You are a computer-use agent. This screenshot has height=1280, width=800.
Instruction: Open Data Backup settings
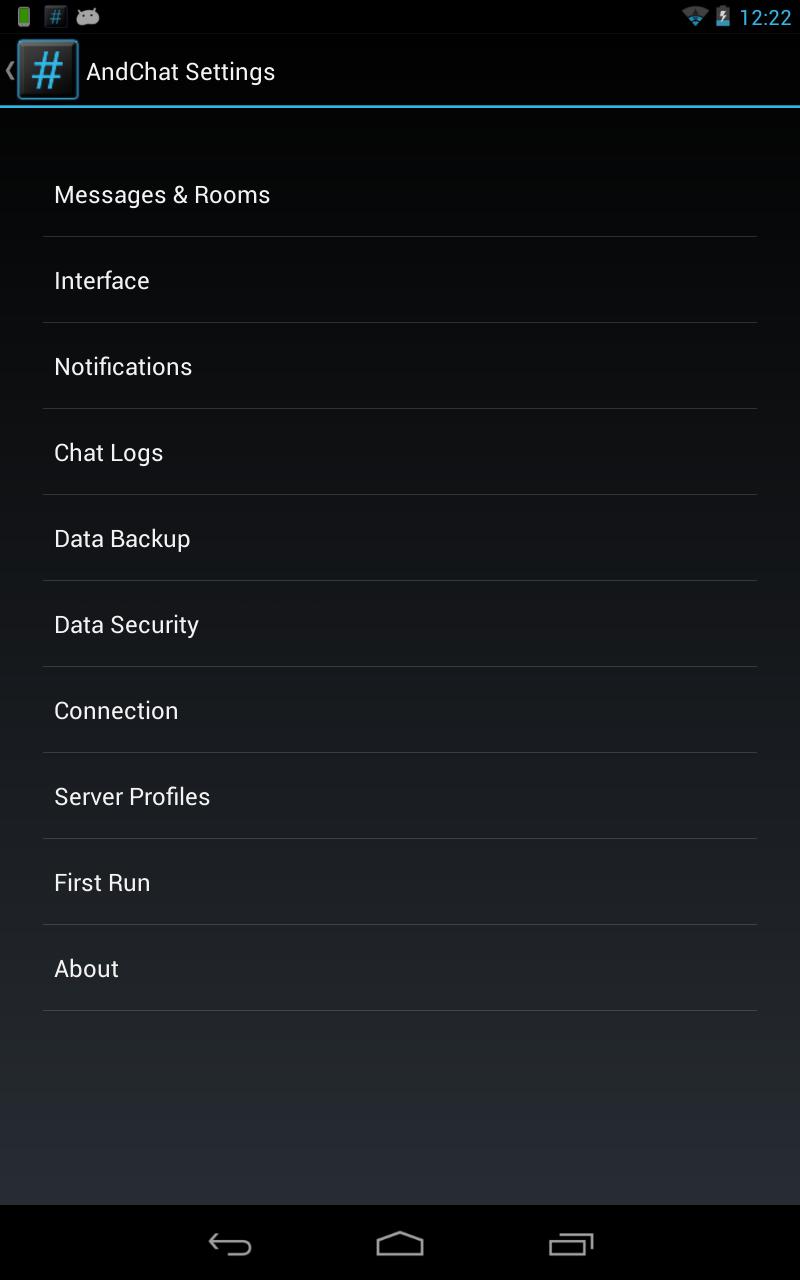coord(400,539)
